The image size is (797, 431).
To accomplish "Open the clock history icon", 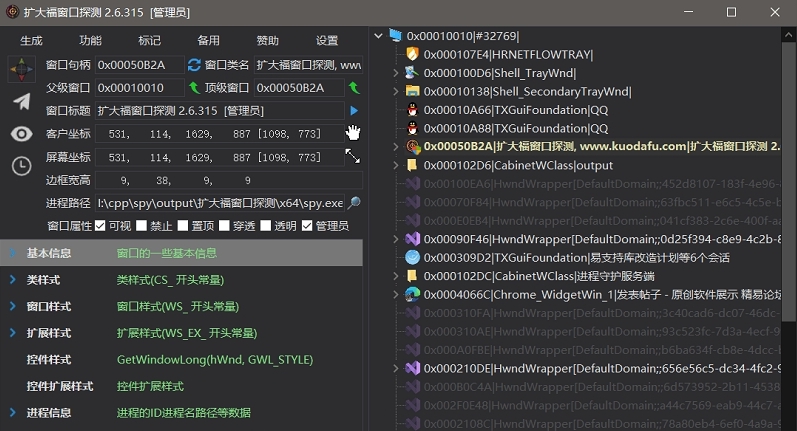I will tap(21, 166).
